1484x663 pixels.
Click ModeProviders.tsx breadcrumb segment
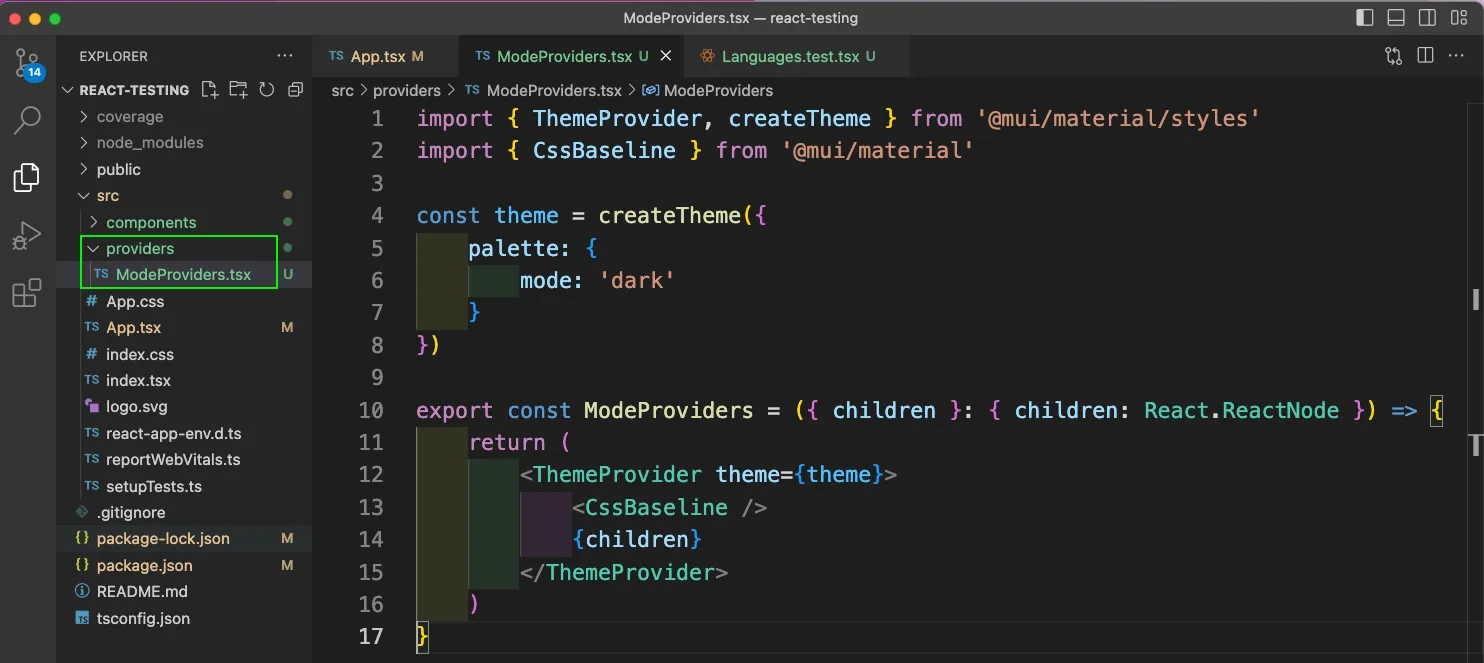pyautogui.click(x=554, y=90)
